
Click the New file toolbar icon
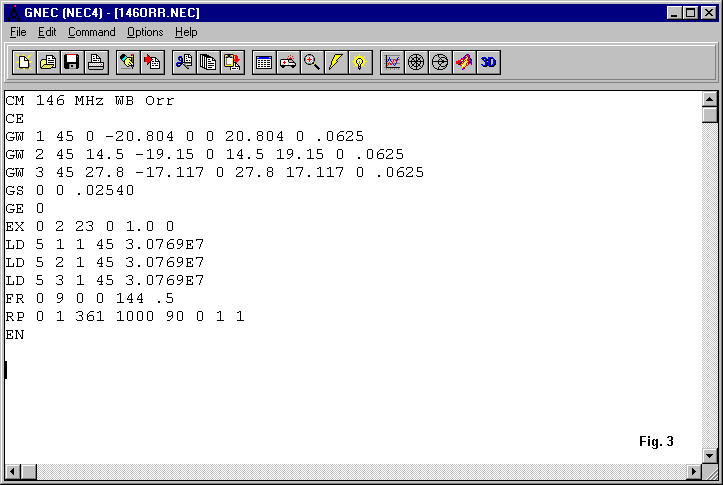24,62
